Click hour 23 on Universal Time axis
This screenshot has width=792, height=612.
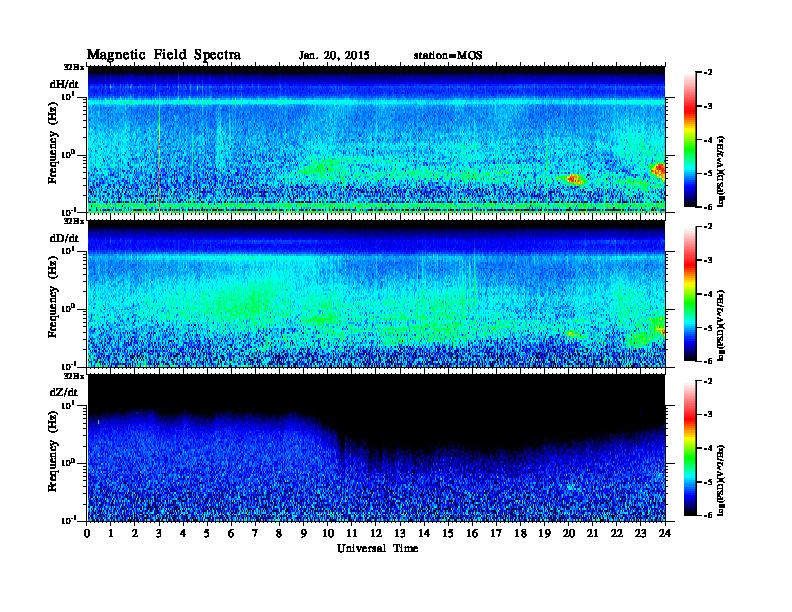[641, 533]
